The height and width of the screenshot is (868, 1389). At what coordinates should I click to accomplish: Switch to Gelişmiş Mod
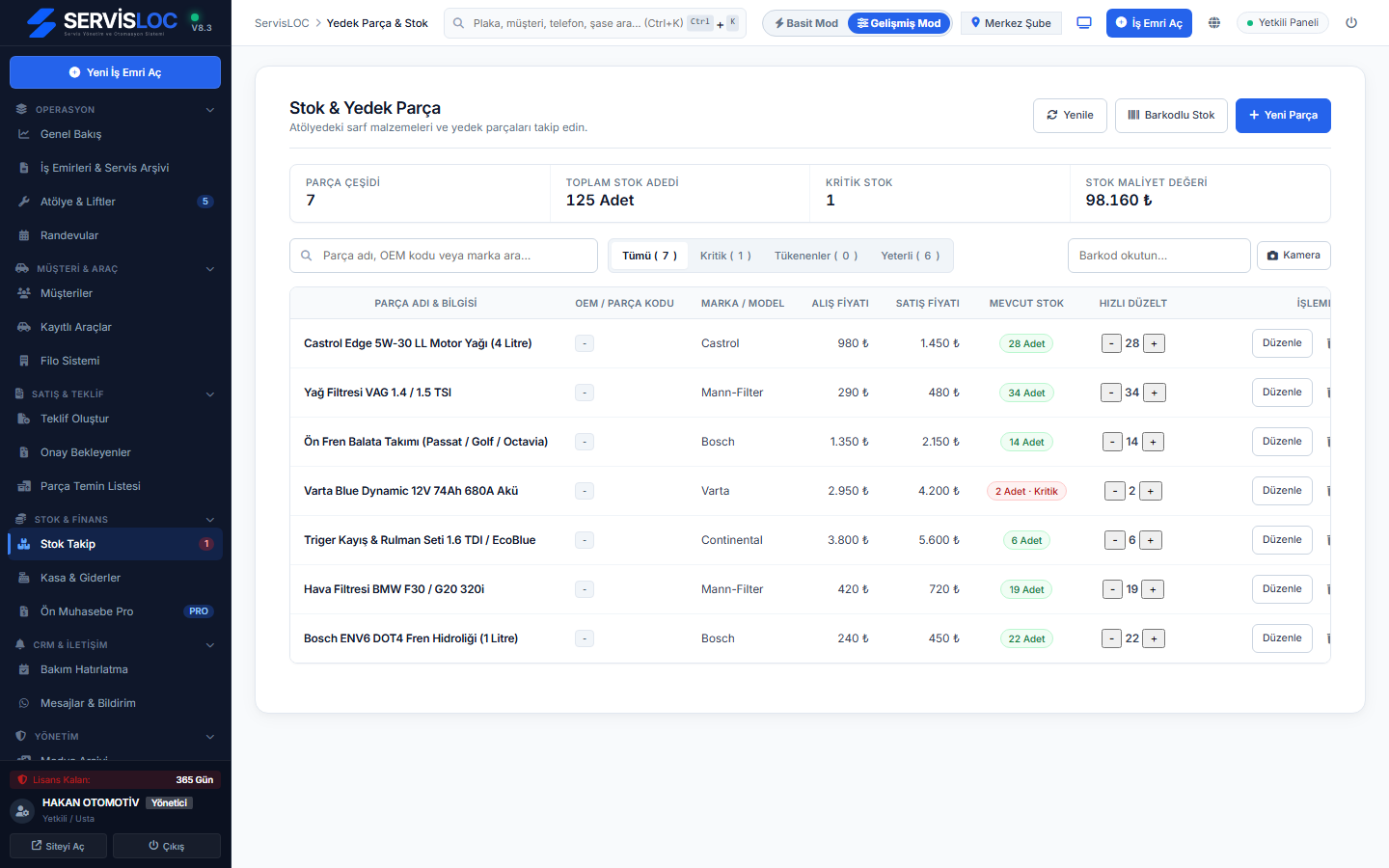point(899,23)
